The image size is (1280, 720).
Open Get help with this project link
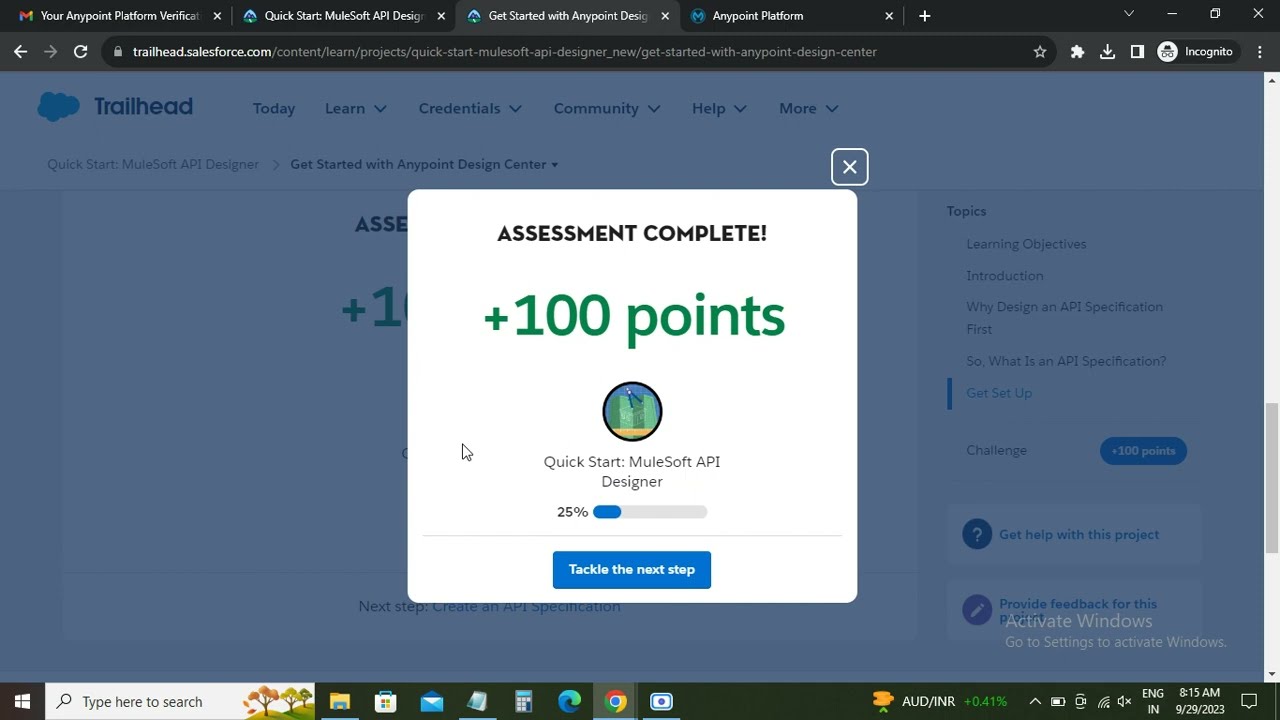pyautogui.click(x=1079, y=535)
